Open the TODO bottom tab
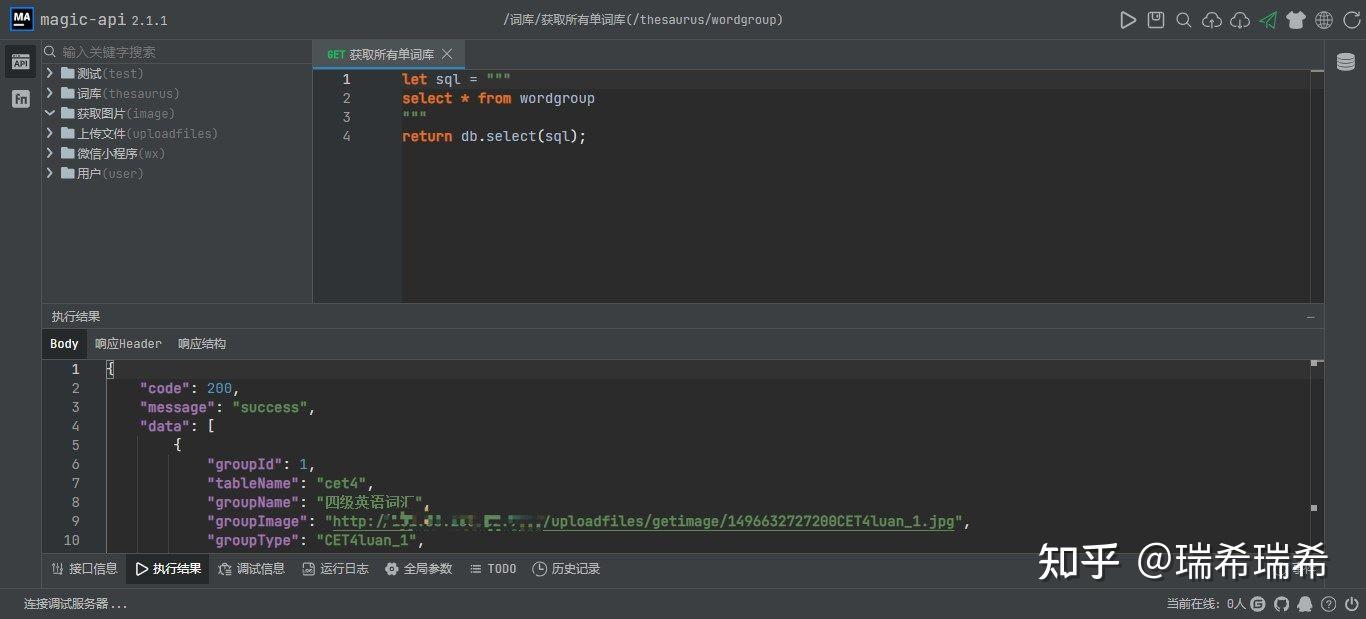 coord(492,569)
